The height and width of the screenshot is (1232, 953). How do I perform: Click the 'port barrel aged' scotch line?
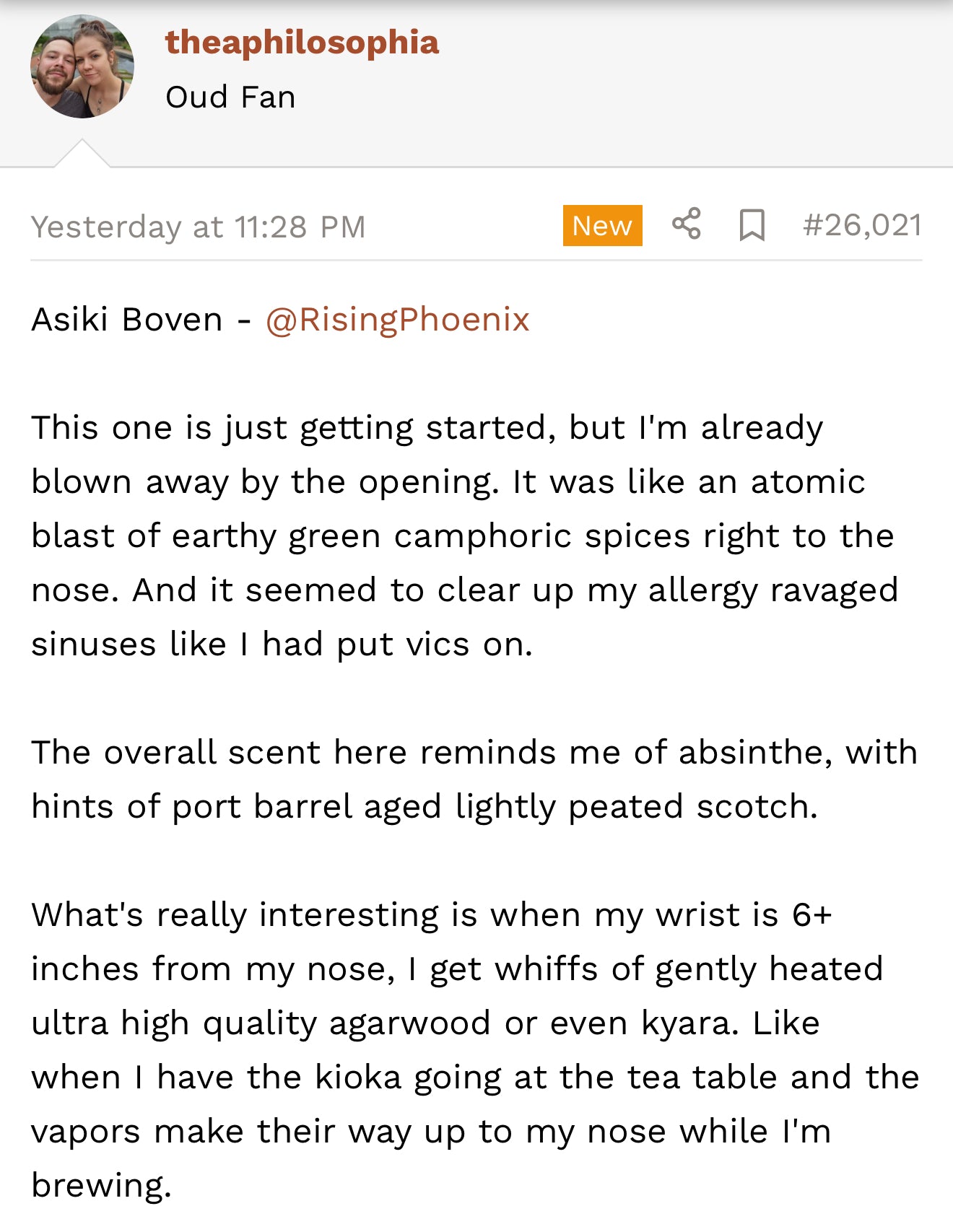point(424,807)
